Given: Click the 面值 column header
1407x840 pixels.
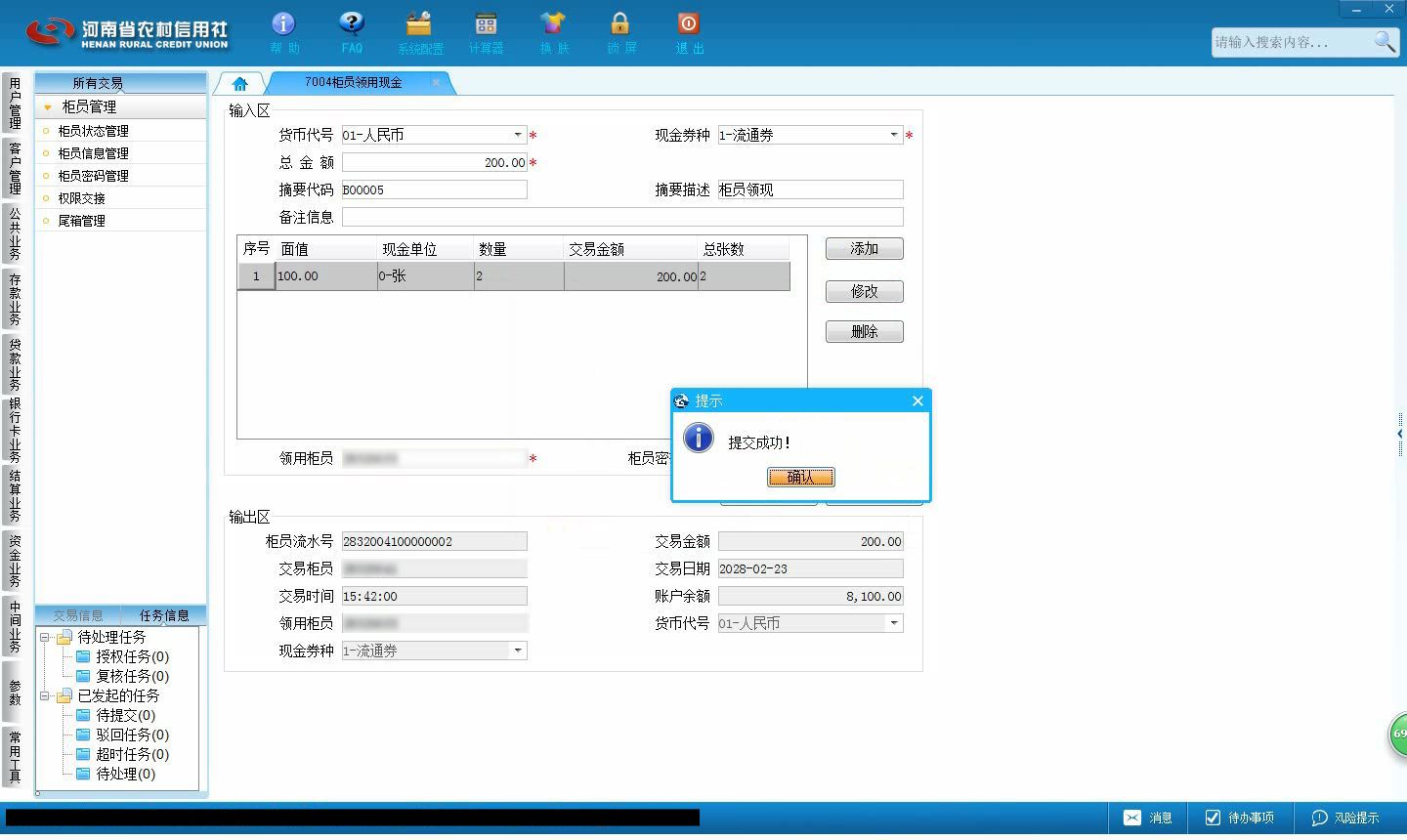Looking at the screenshot, I should (x=326, y=249).
